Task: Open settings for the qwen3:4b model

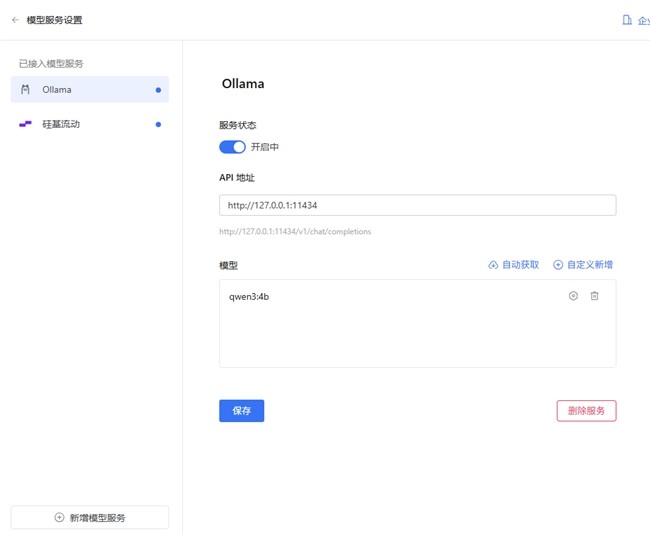Action: [573, 296]
